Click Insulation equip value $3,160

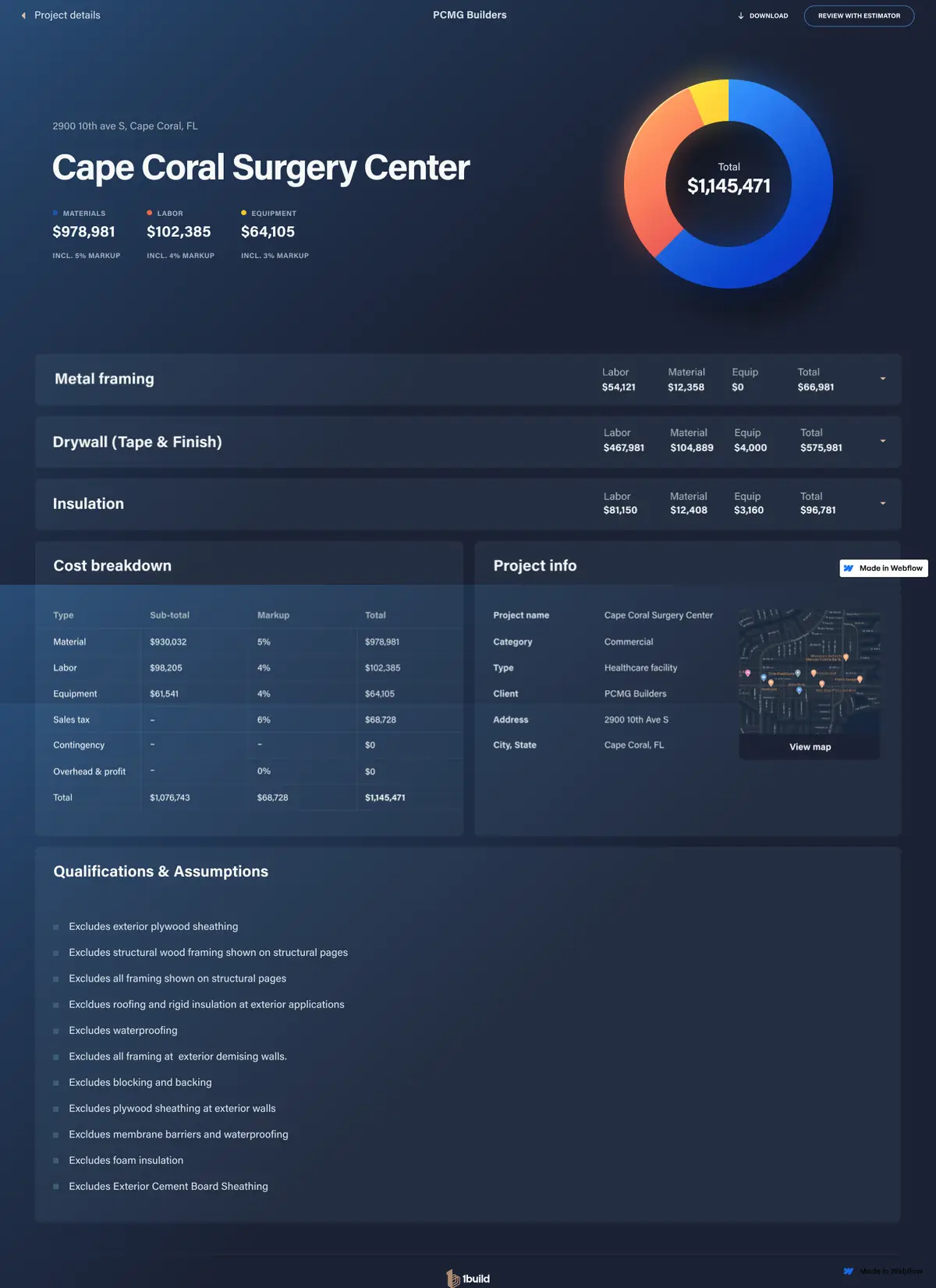pyautogui.click(x=749, y=510)
